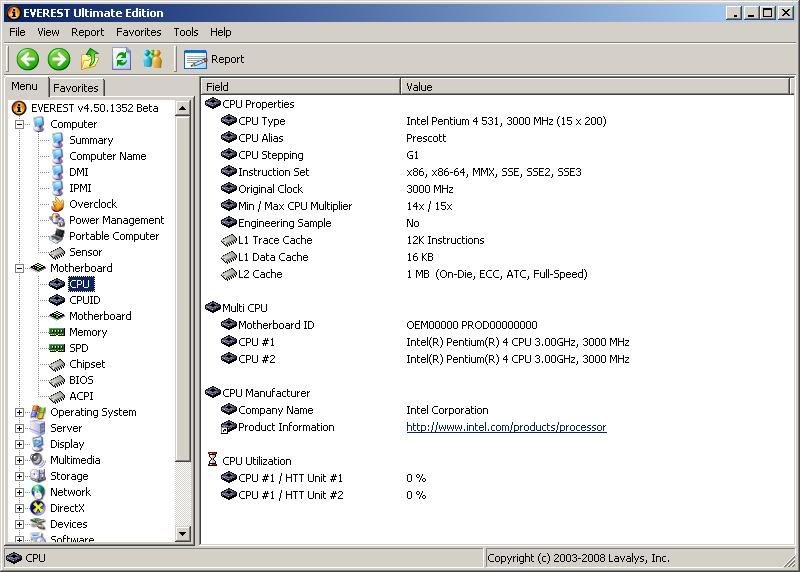
Task: Click the Report toolbar button
Action: point(214,59)
